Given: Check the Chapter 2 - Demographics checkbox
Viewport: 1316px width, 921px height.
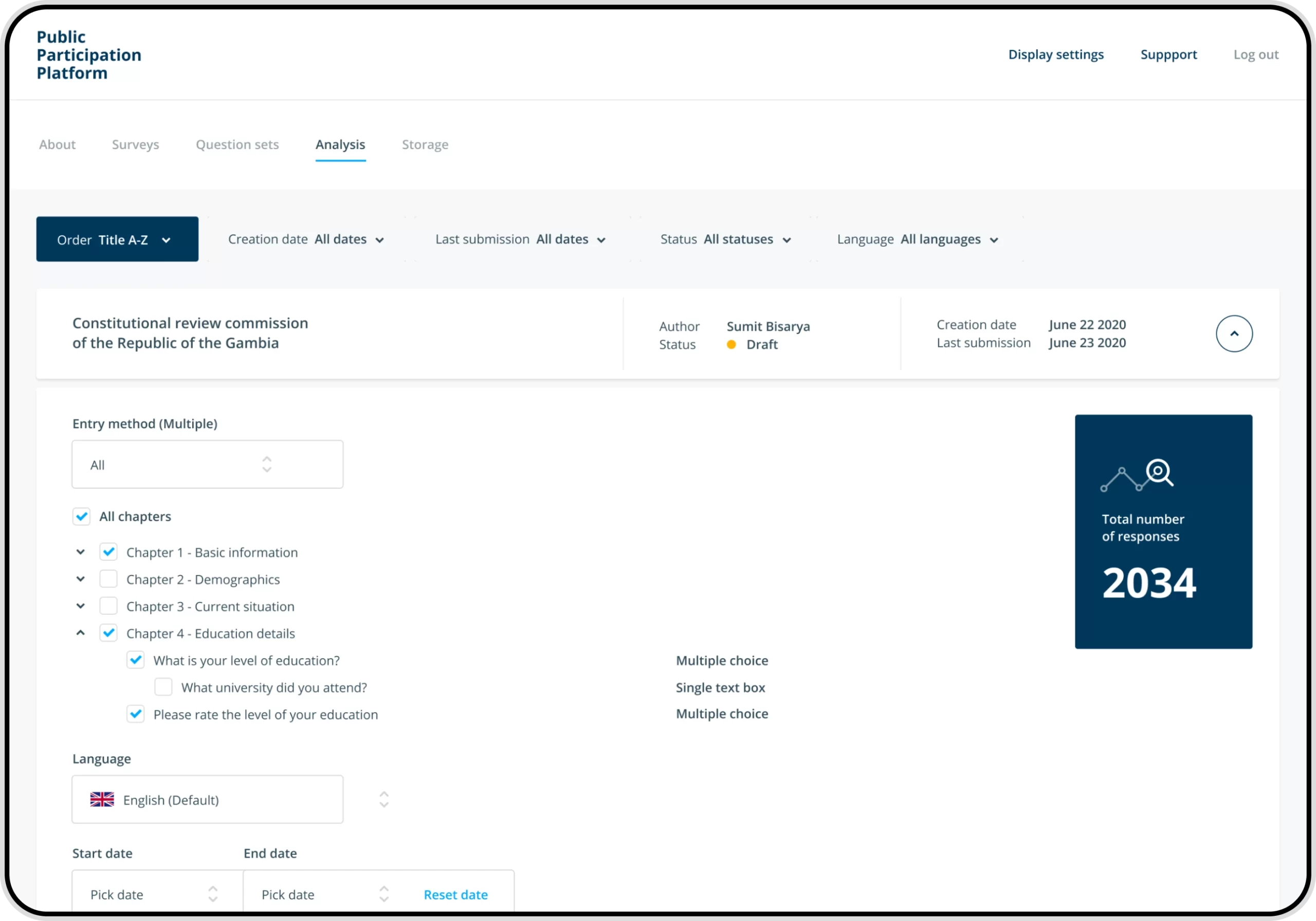Looking at the screenshot, I should [x=108, y=579].
